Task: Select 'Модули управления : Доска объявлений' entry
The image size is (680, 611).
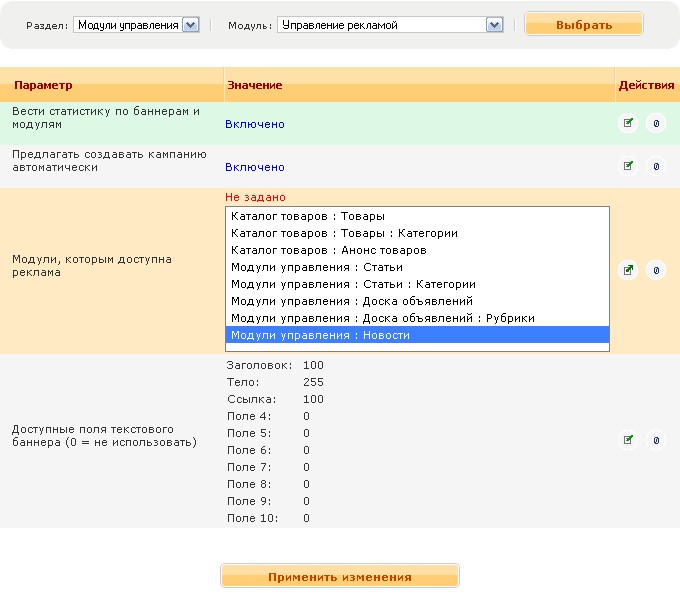Action: click(352, 301)
